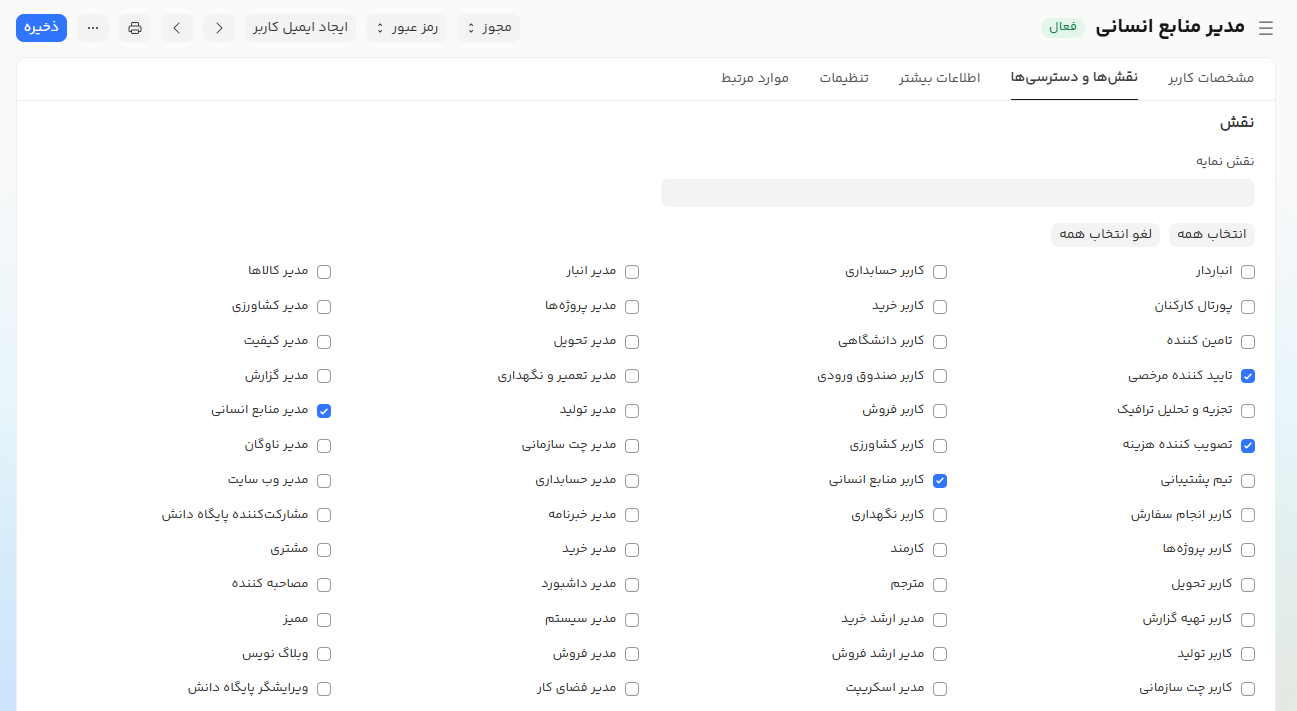The height and width of the screenshot is (711, 1297).
Task: Check the کاربر حسابداری role box
Action: click(940, 272)
